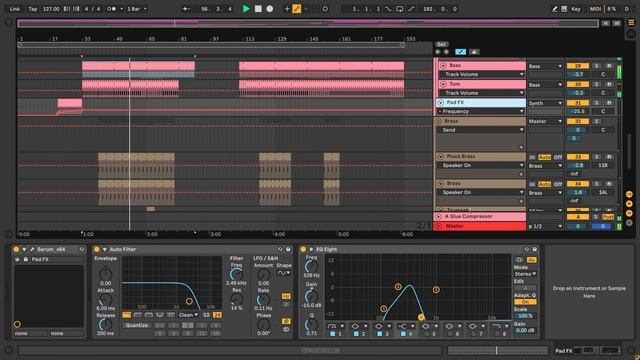Open Bass track's Track Volume chooser
Viewport: 640px width, 360px height.
click(482, 74)
